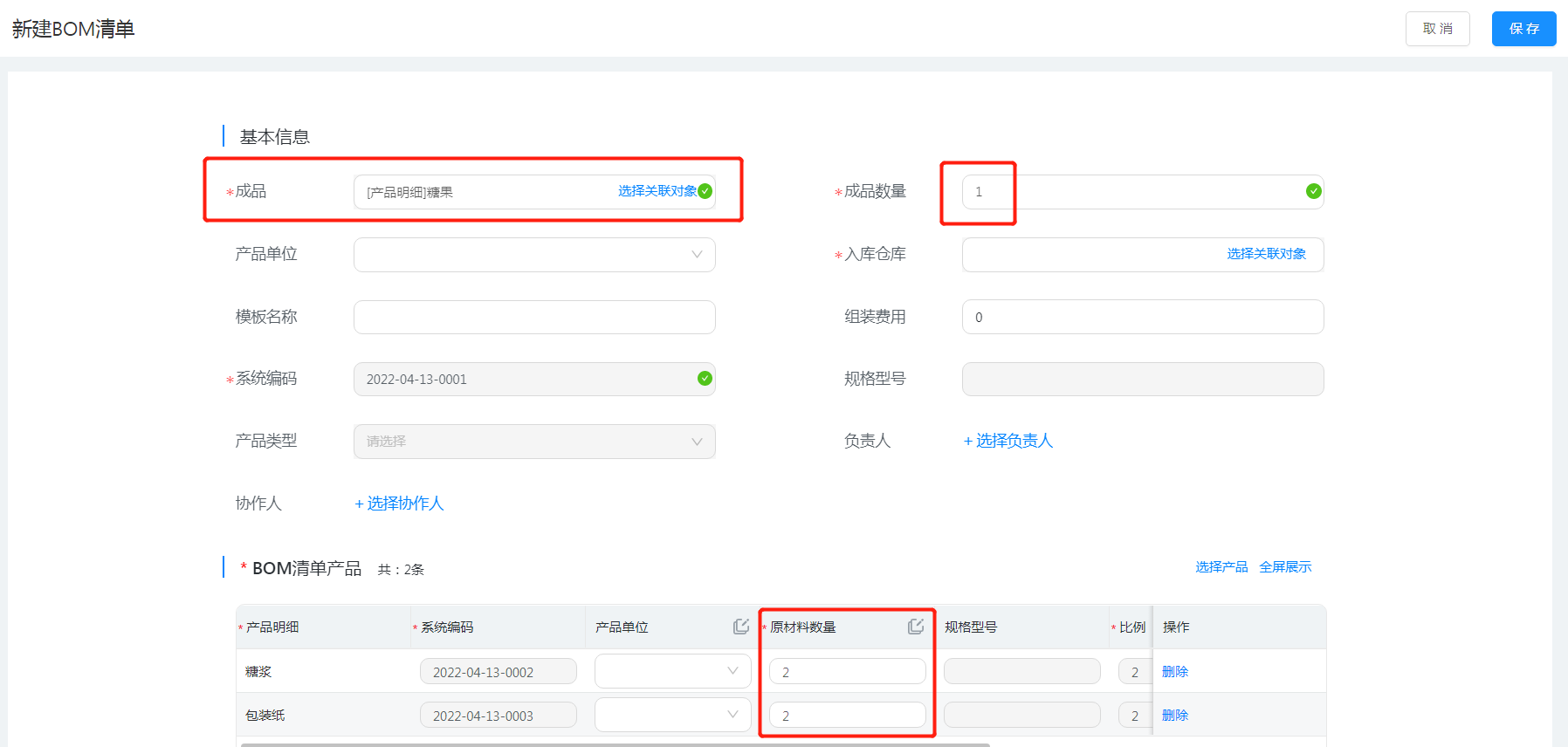This screenshot has height=747, width=1568.
Task: Click the 共：2条 count text
Action: pyautogui.click(x=401, y=569)
